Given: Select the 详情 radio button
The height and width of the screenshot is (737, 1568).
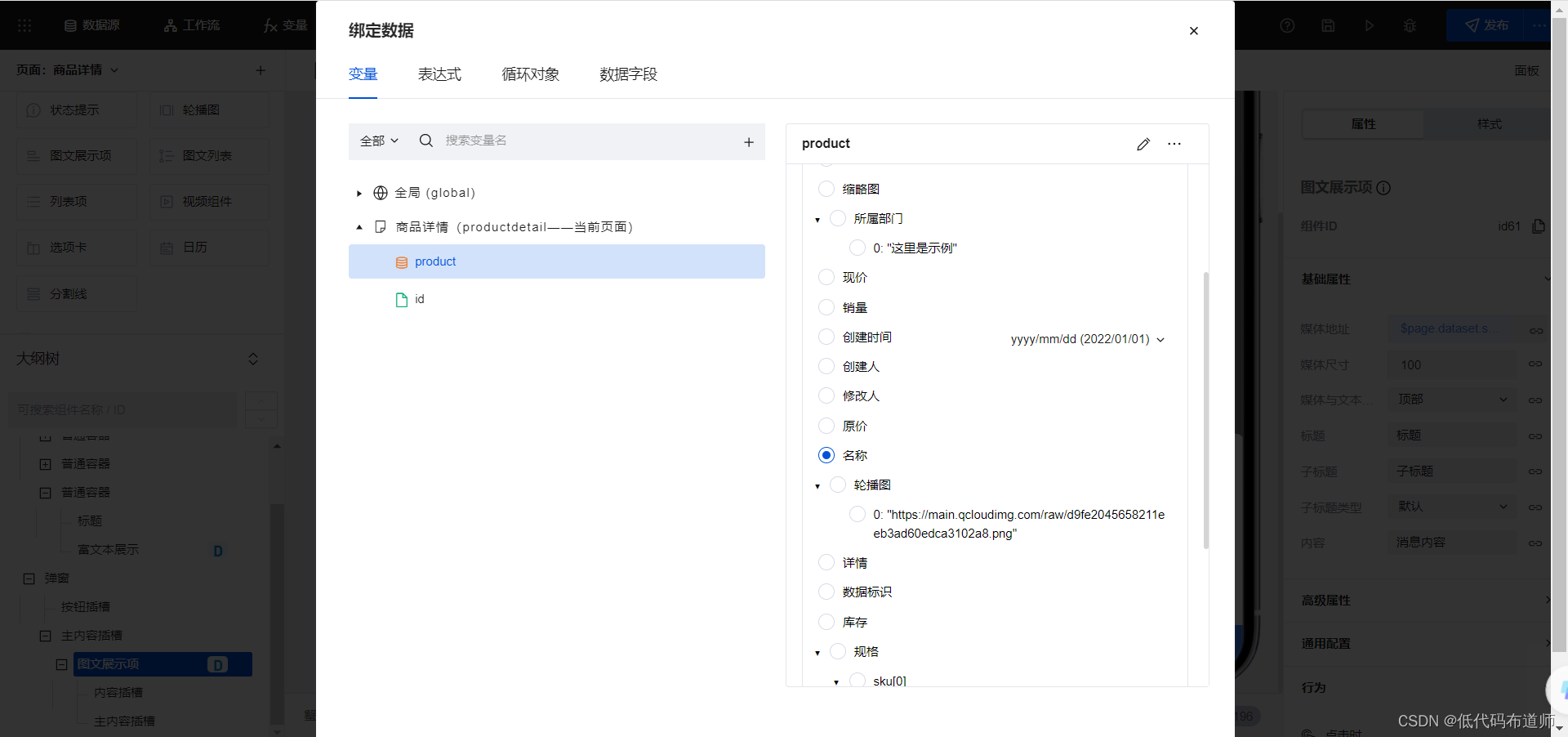Looking at the screenshot, I should pos(826,562).
